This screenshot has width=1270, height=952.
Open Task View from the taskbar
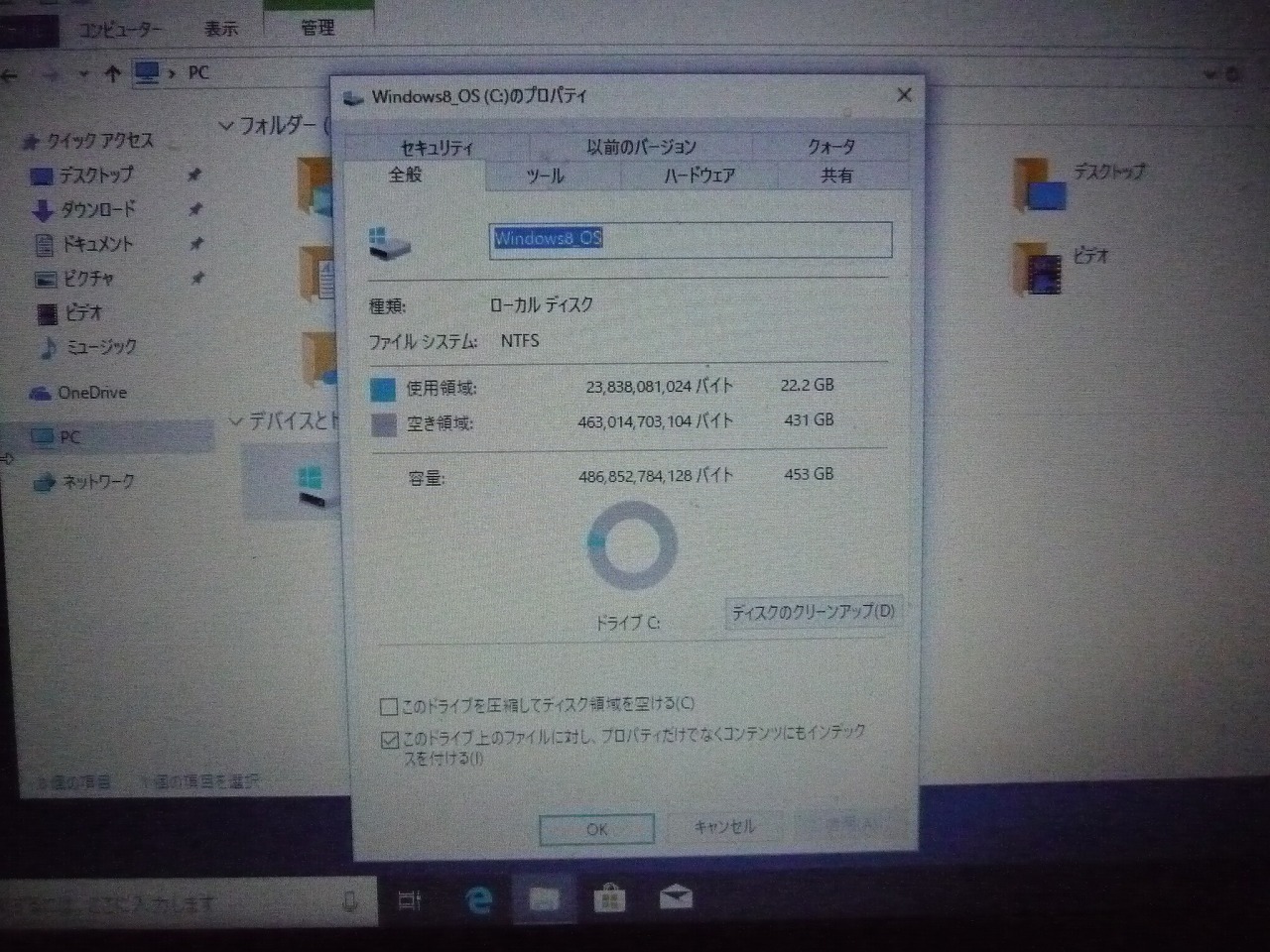click(x=410, y=900)
